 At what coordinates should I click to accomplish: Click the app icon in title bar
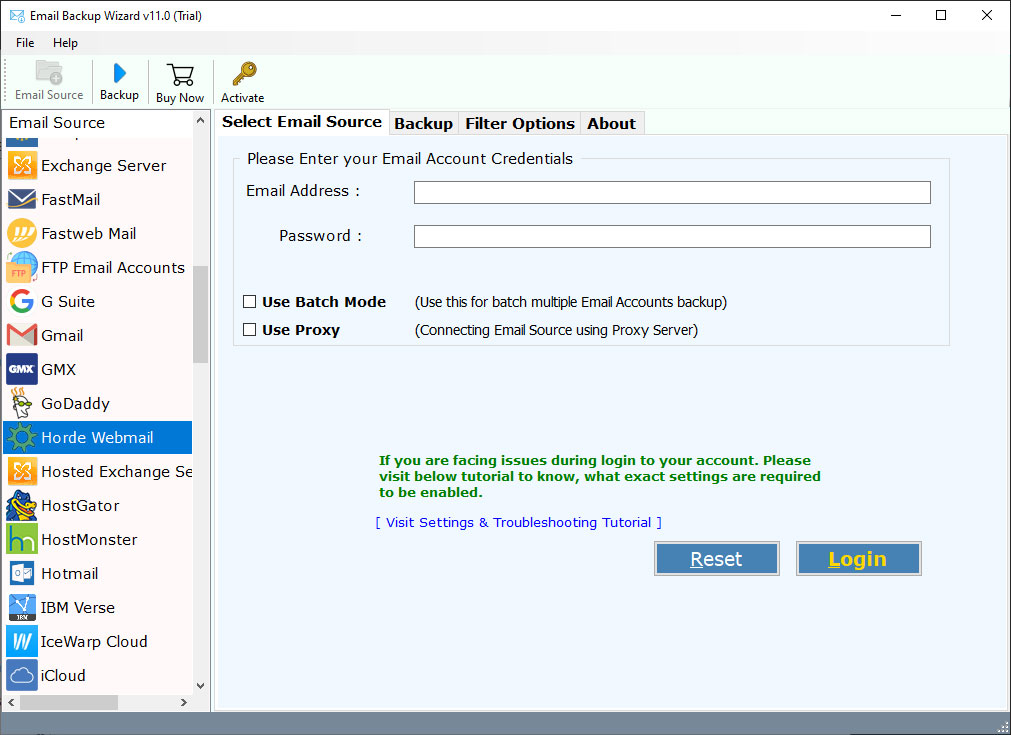click(17, 15)
